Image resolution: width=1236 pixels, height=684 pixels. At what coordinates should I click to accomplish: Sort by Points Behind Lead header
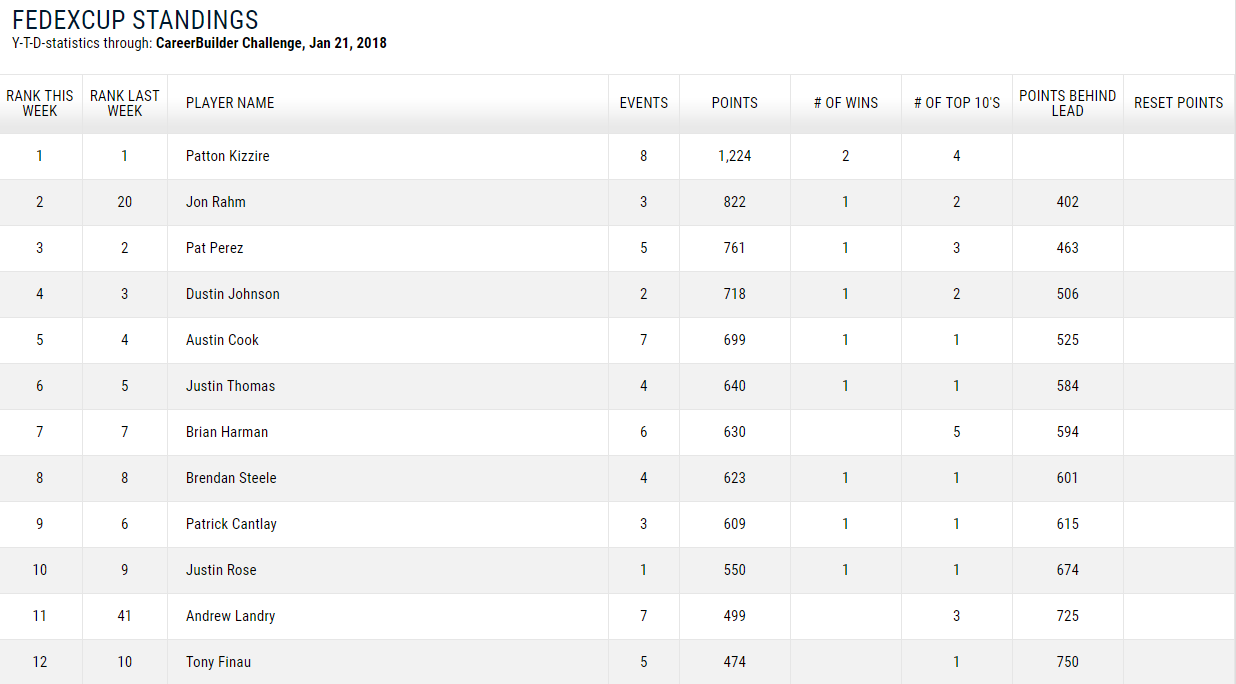pyautogui.click(x=1068, y=103)
